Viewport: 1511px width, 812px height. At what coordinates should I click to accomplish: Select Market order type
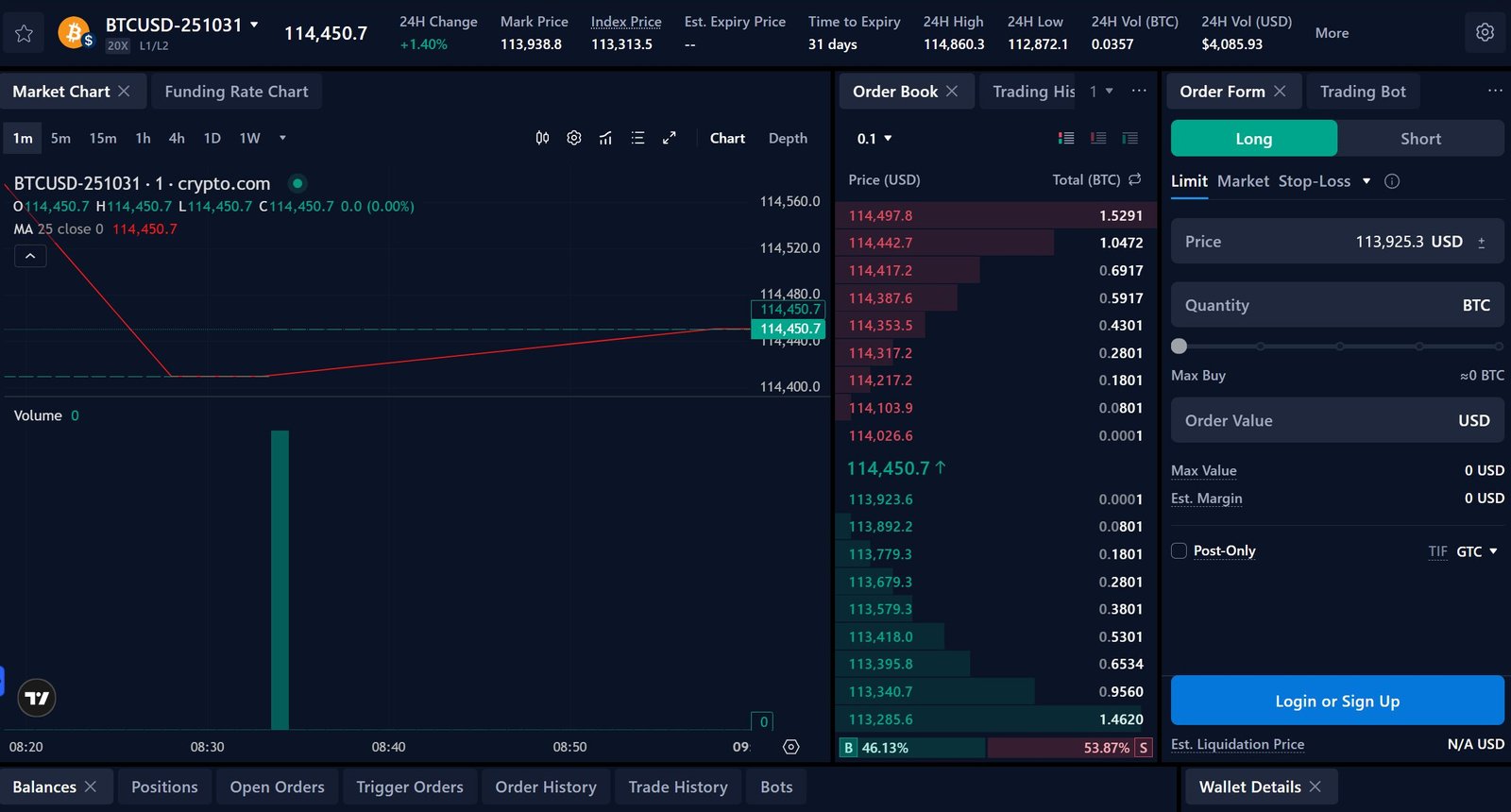pyautogui.click(x=1243, y=181)
